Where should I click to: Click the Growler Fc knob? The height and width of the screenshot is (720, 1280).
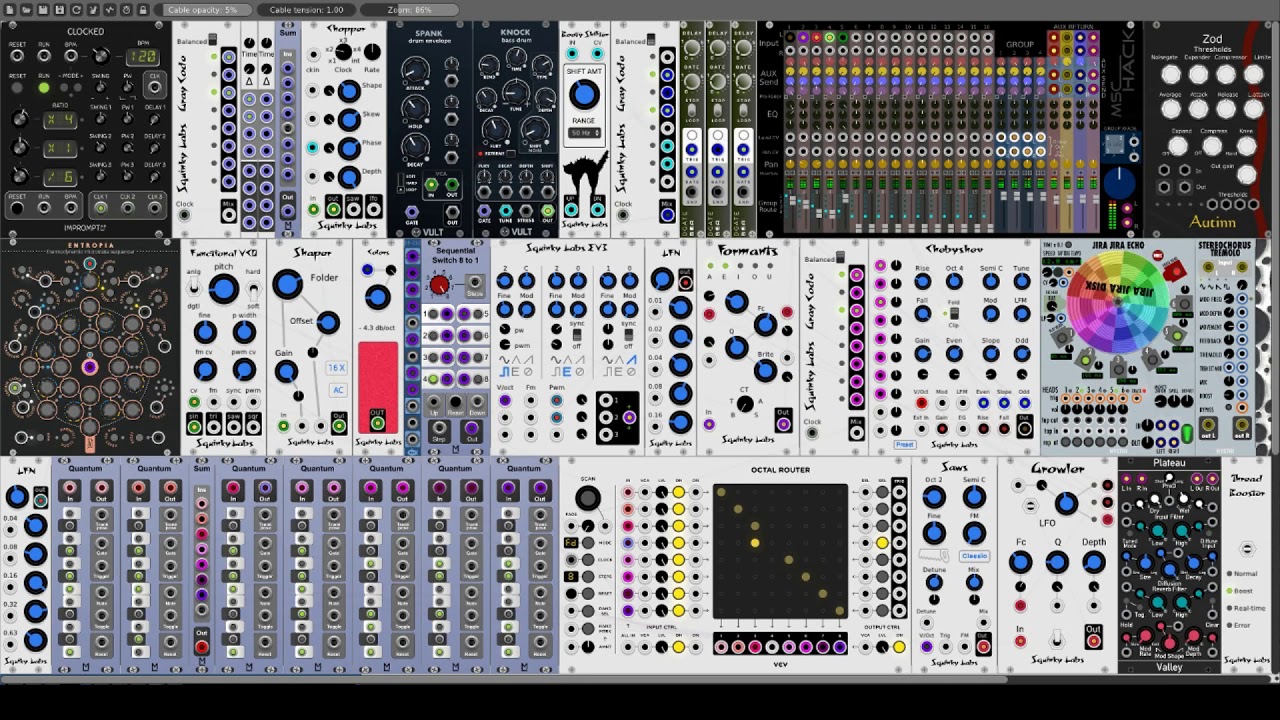1020,562
